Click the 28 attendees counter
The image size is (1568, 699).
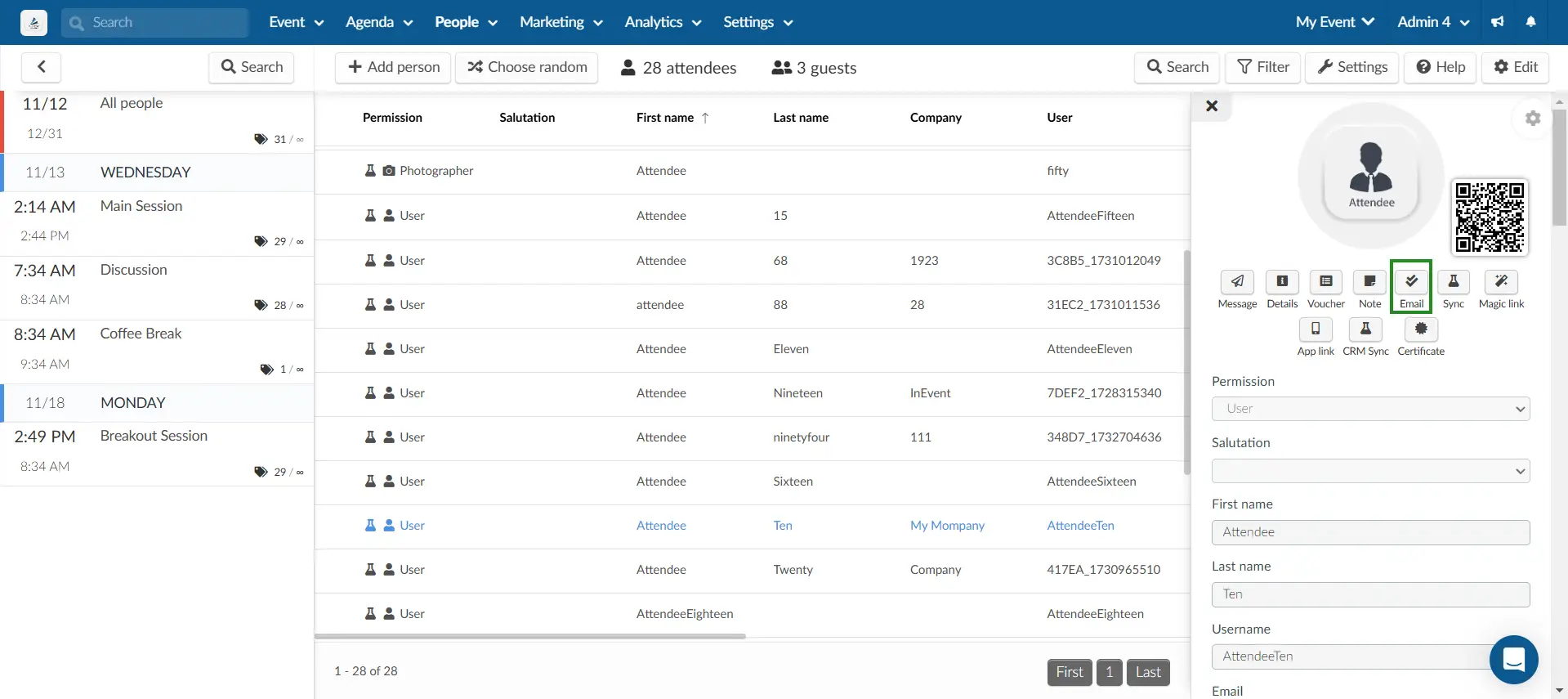(678, 68)
